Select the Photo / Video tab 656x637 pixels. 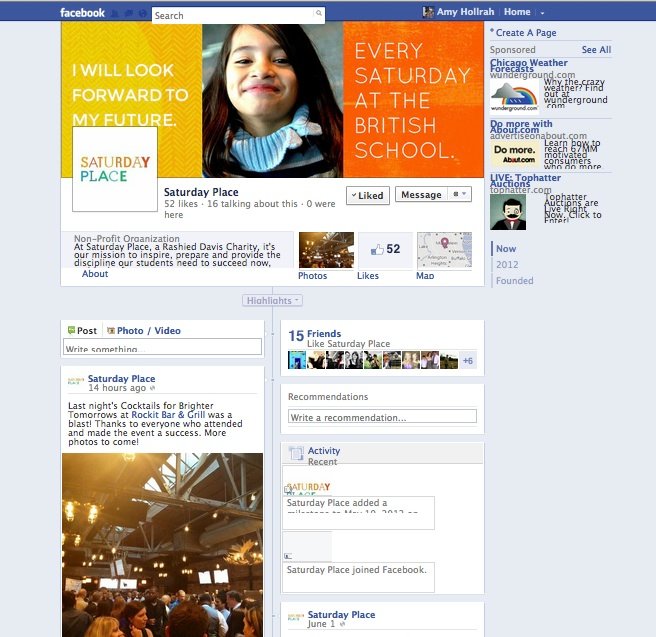(143, 330)
